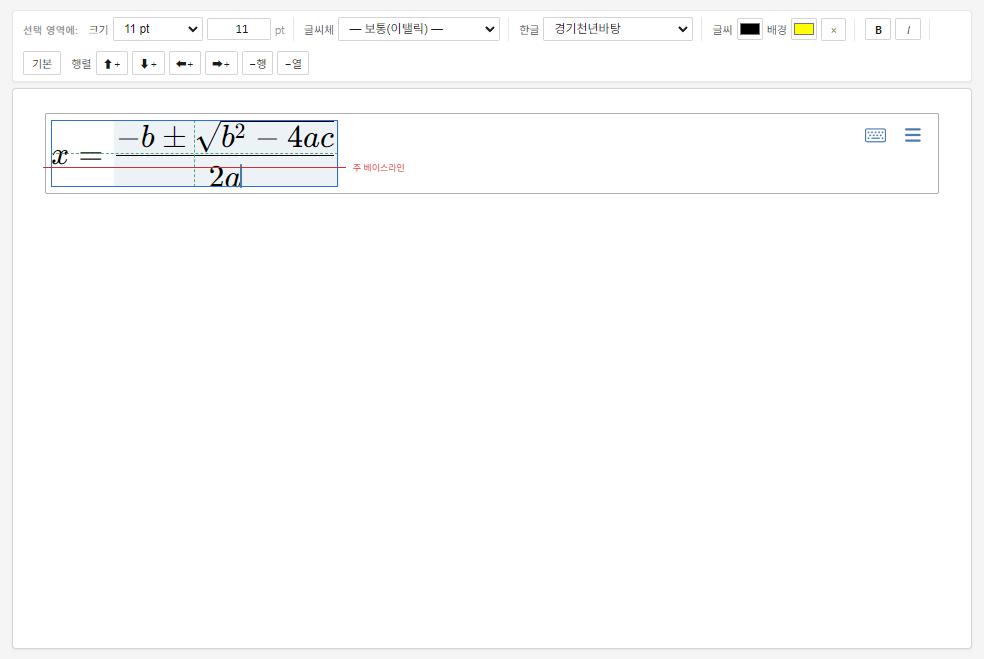Add matrix row below (down arrow button)
The width and height of the screenshot is (984, 659).
(148, 63)
